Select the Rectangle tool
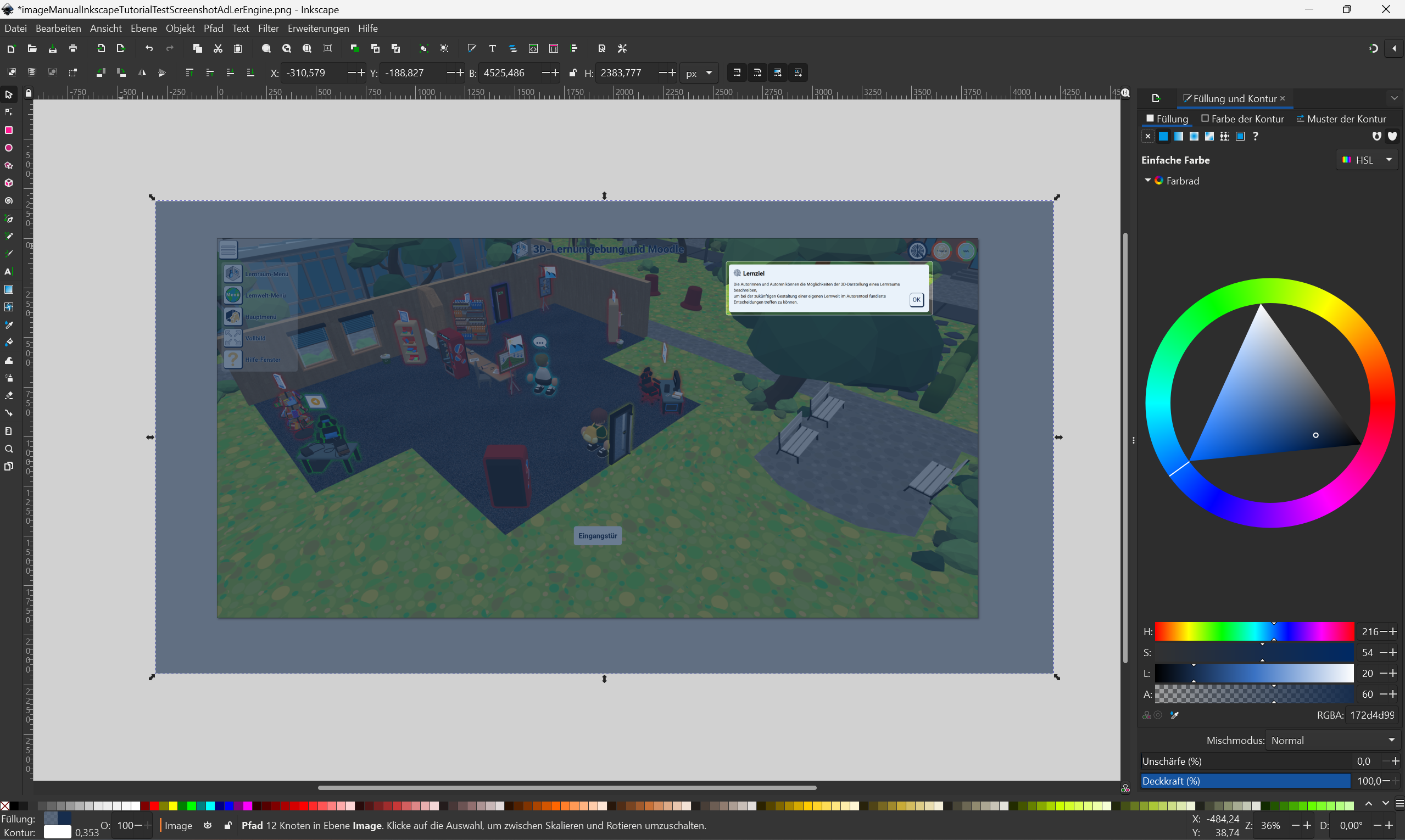Viewport: 1405px width, 840px height. coord(8,130)
